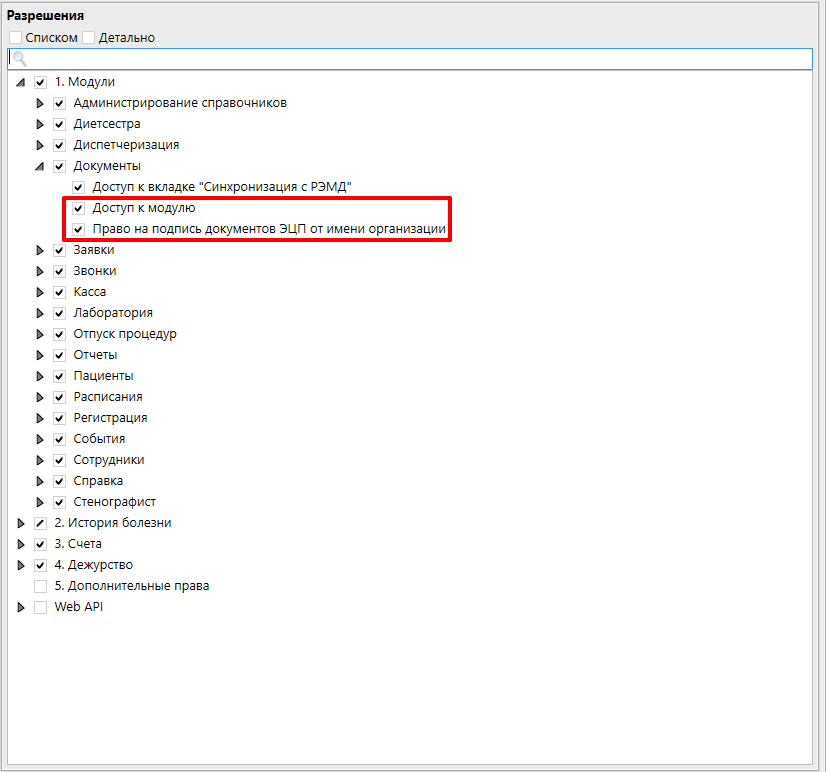826x772 pixels.
Task: Enable the Детально checkbox
Action: pos(89,38)
